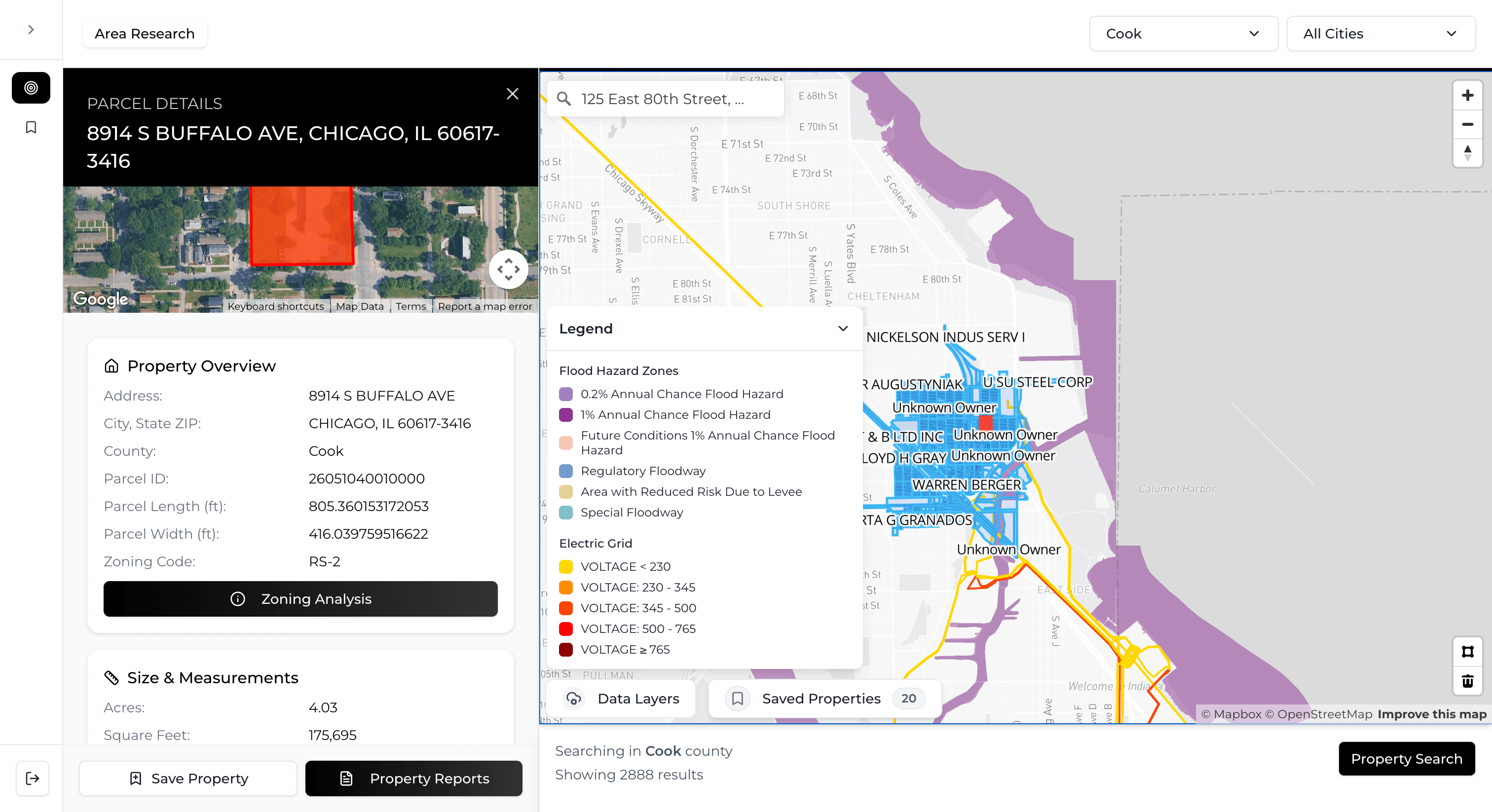
Task: Open Keyboard shortcuts link on the satellite image
Action: 276,306
